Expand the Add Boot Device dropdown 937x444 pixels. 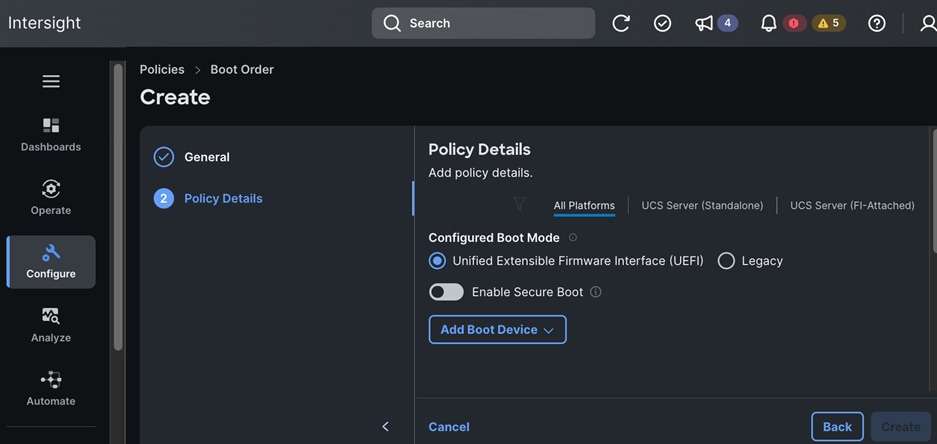[x=497, y=330]
